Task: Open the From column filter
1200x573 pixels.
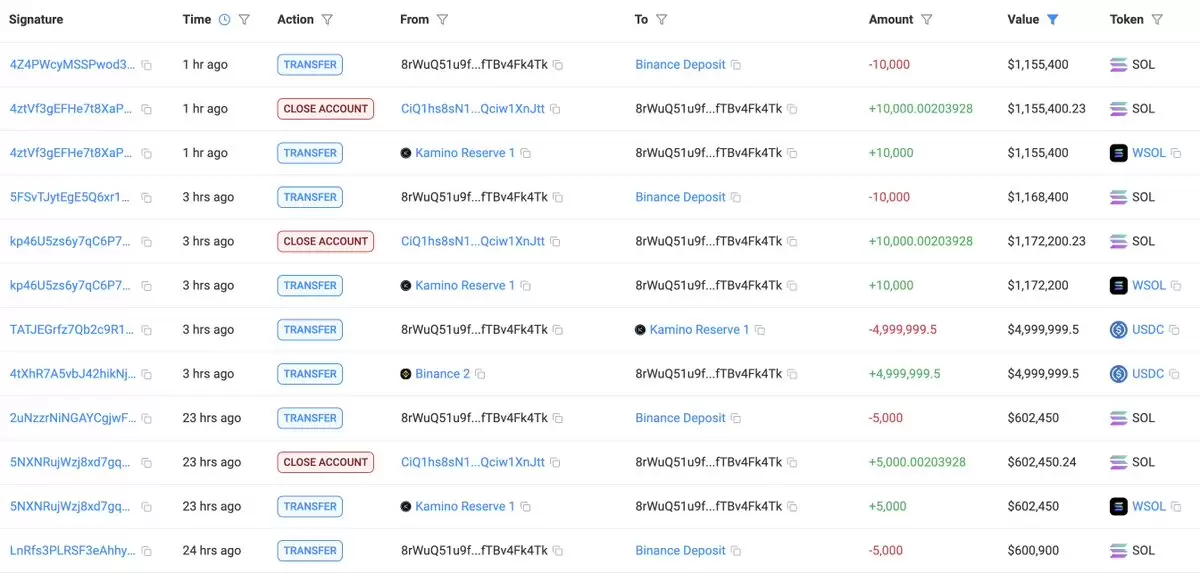Action: [443, 19]
